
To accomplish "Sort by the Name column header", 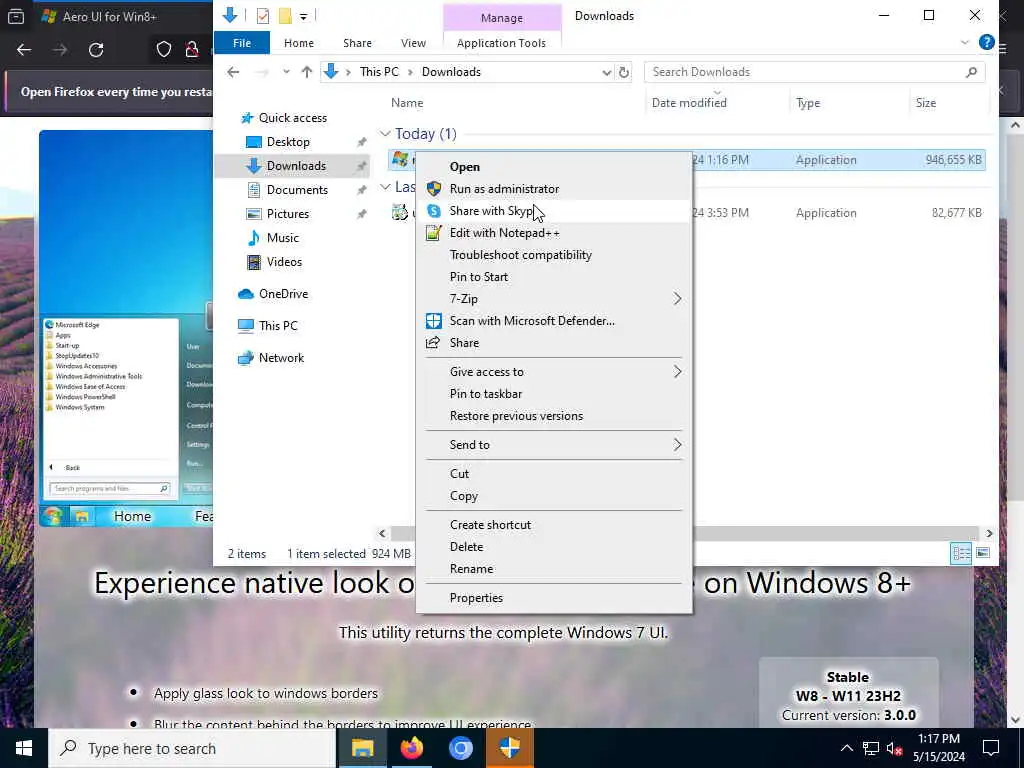I will tap(407, 103).
